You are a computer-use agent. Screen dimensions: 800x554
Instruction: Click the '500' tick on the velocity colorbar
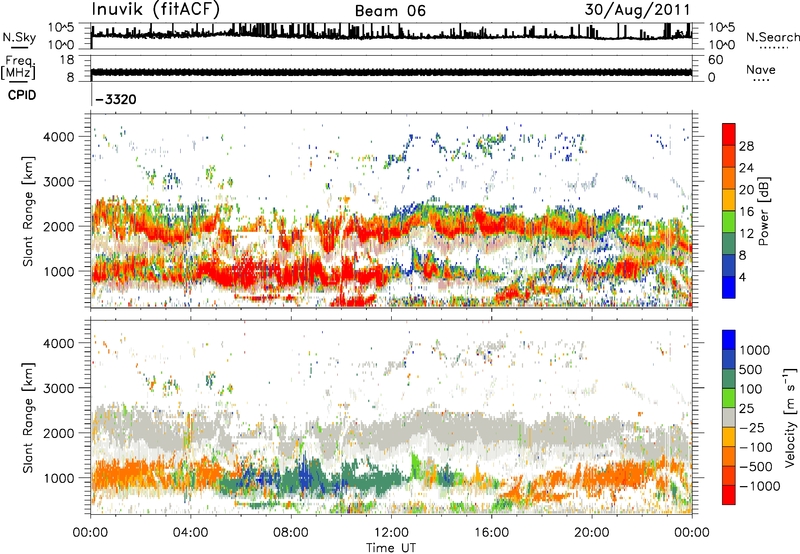coord(751,369)
